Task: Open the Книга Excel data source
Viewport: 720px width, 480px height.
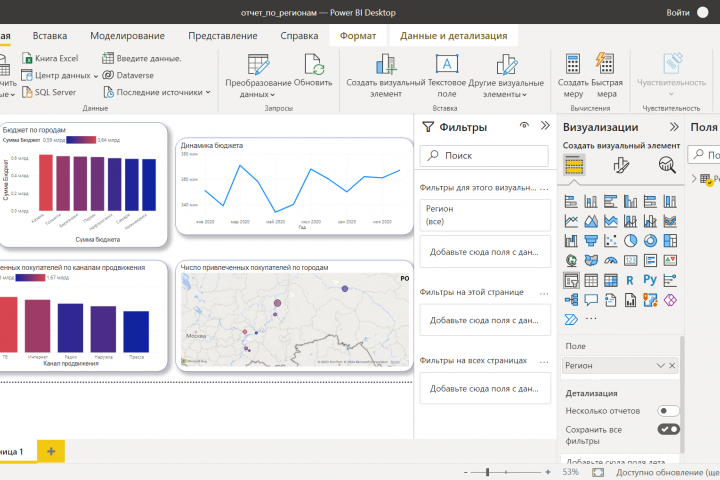Action: (50, 58)
